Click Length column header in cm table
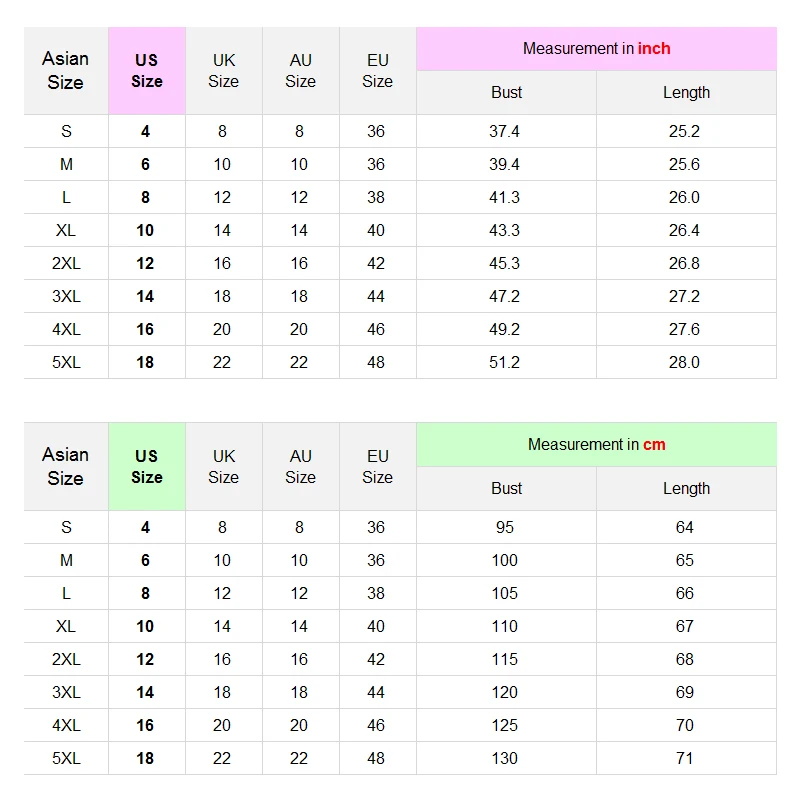 (686, 488)
